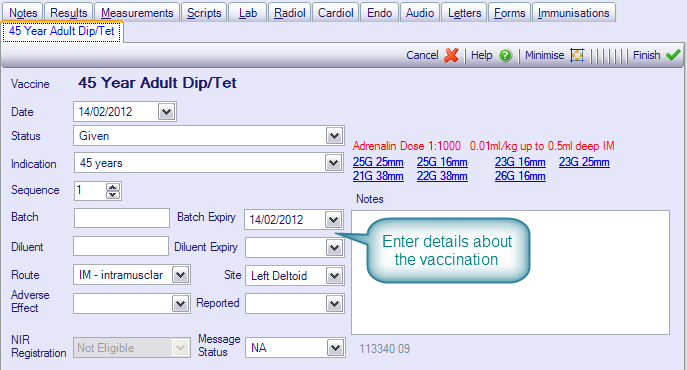Click inside the Notes text area
Image resolution: width=687 pixels, height=370 pixels.
pyautogui.click(x=510, y=272)
